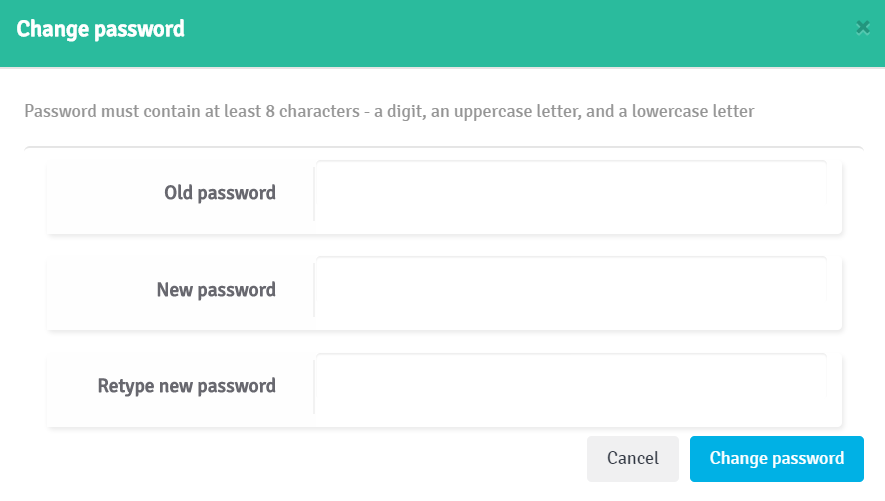885x501 pixels.
Task: Click '8 characters' in the requirements text
Action: pyautogui.click(x=312, y=111)
